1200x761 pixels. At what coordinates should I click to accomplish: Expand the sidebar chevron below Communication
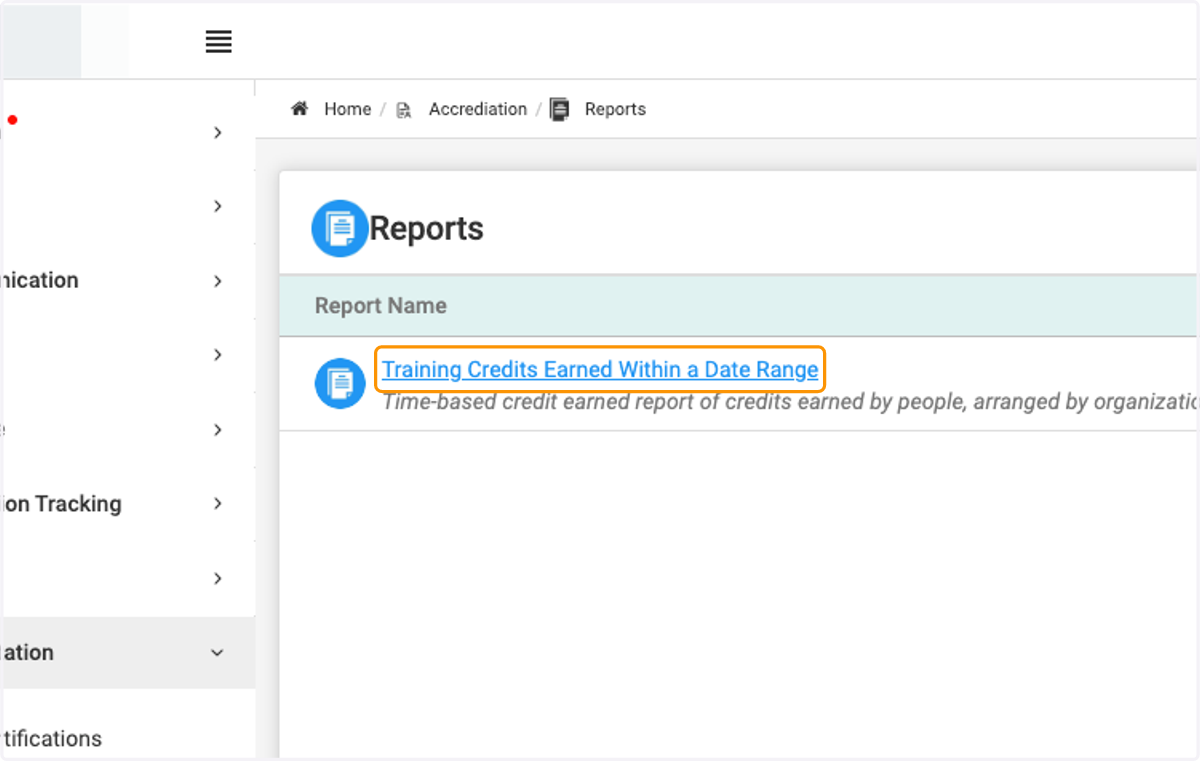pos(218,355)
